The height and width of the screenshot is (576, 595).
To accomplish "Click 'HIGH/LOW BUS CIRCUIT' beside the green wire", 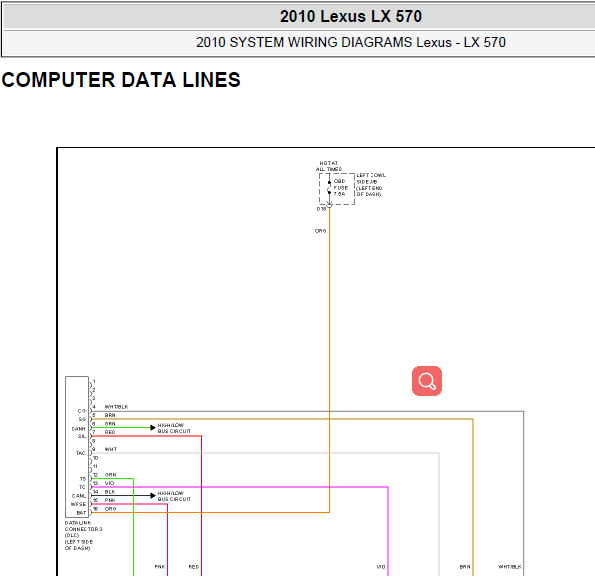I will click(174, 428).
